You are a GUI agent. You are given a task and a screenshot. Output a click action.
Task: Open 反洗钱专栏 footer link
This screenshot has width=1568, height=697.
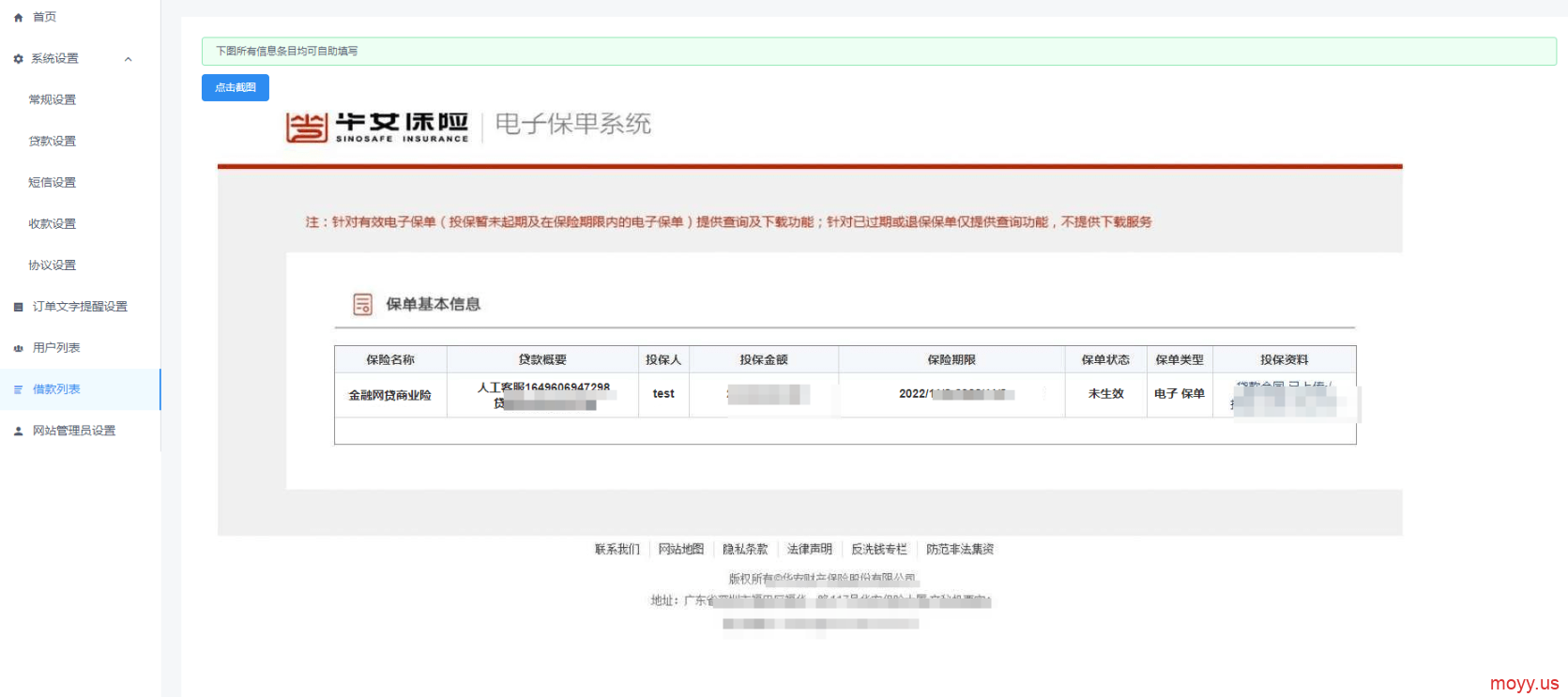tap(879, 549)
